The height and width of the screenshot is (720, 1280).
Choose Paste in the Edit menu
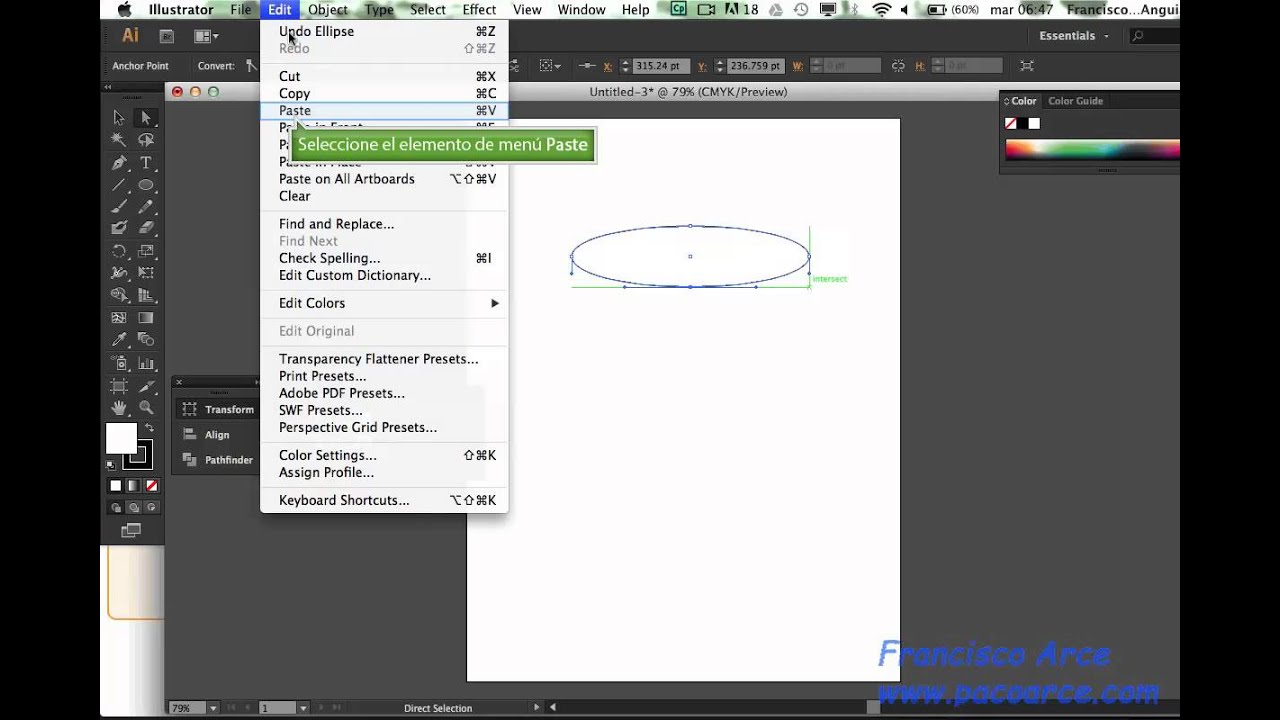384,110
